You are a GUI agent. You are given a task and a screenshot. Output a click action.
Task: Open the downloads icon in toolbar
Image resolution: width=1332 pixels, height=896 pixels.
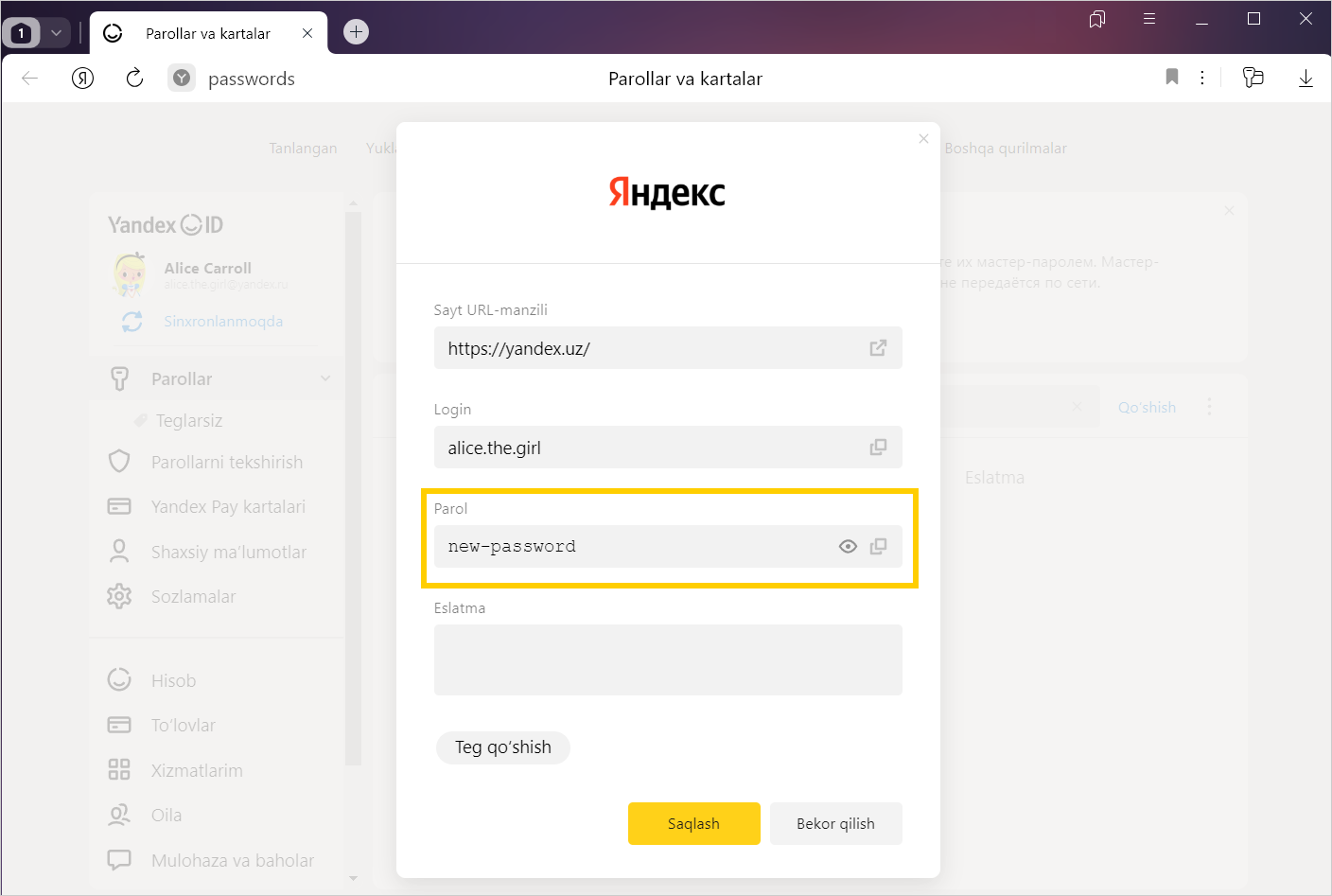(1306, 79)
